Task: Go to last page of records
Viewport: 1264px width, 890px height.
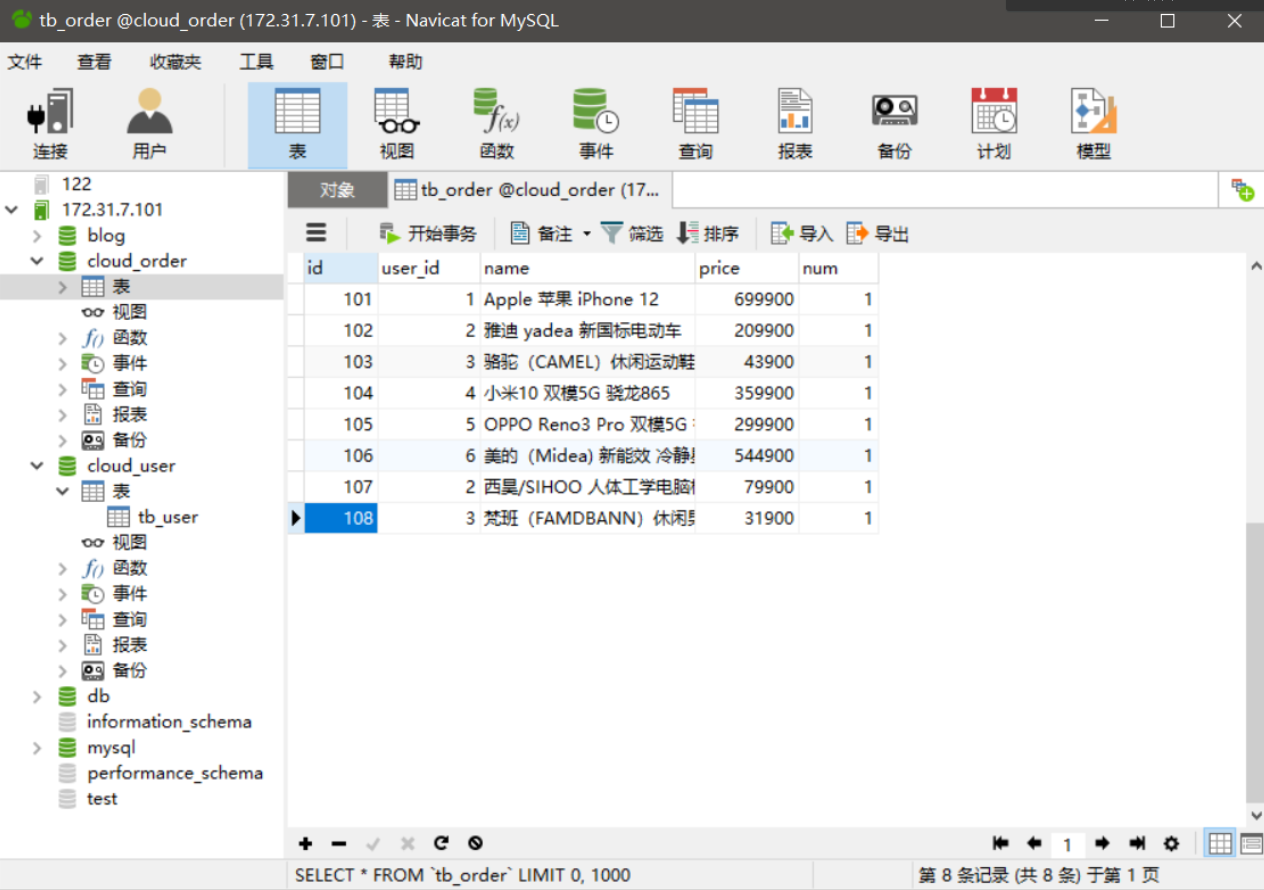Action: [1137, 843]
